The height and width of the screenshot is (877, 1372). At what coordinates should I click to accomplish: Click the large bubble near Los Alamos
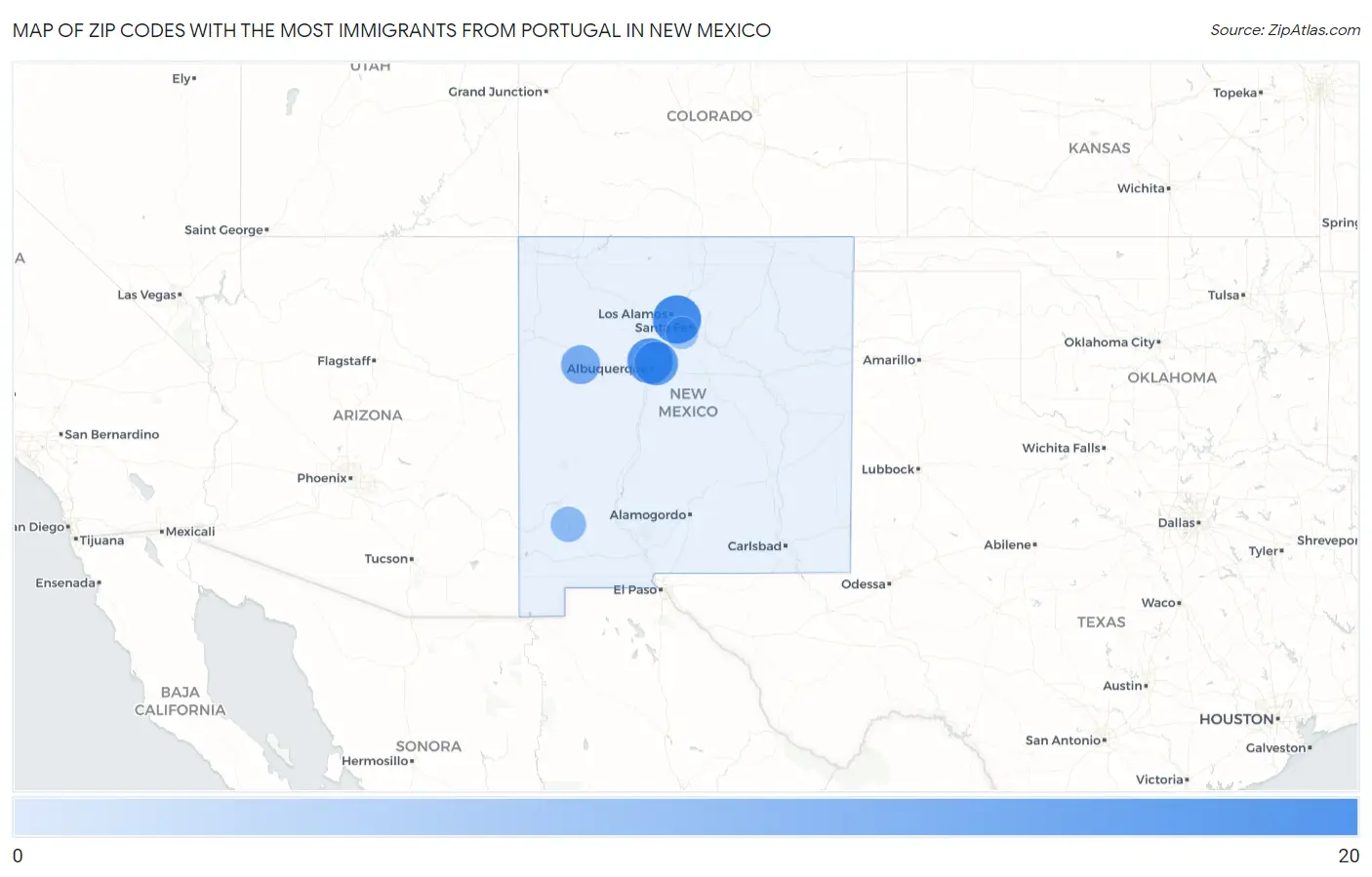pos(676,319)
